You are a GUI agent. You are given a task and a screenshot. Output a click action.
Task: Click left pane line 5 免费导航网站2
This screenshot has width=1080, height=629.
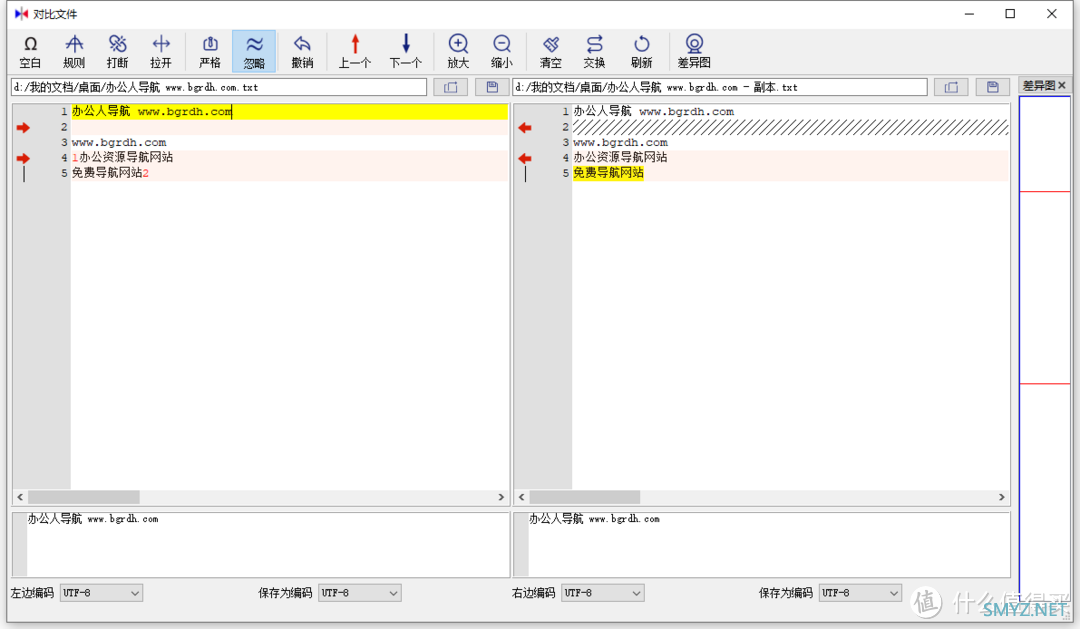point(110,173)
